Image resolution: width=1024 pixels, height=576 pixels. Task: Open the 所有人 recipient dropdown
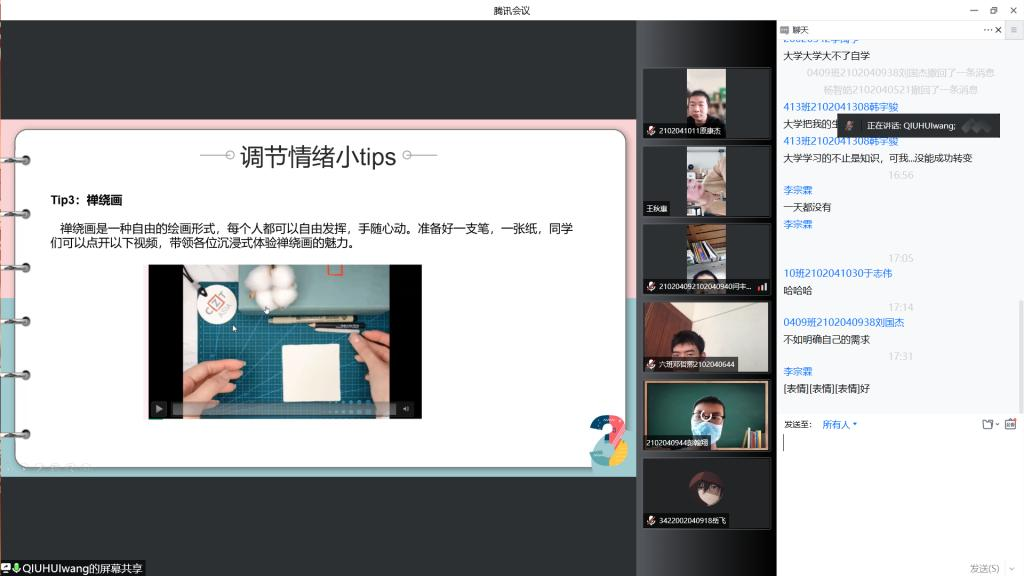click(x=839, y=425)
